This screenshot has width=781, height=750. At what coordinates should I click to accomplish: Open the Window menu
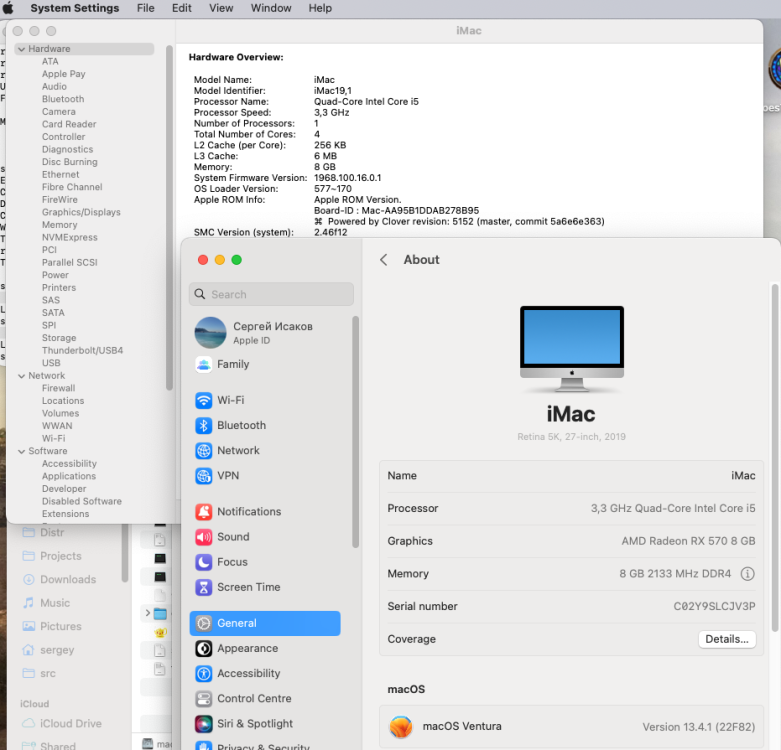pyautogui.click(x=271, y=8)
